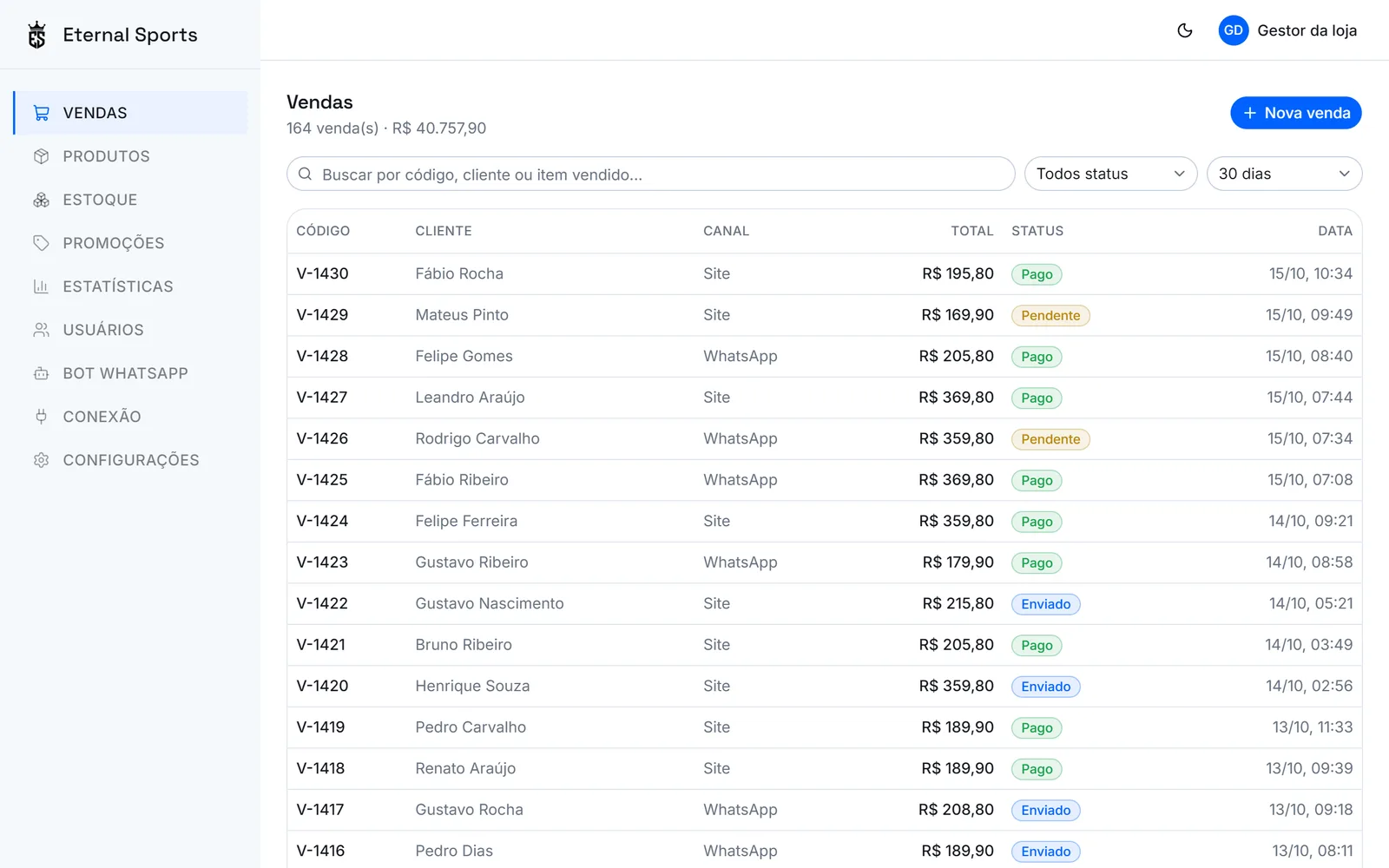Viewport: 1389px width, 868px height.
Task: Click the CANAL column header
Action: click(x=726, y=231)
